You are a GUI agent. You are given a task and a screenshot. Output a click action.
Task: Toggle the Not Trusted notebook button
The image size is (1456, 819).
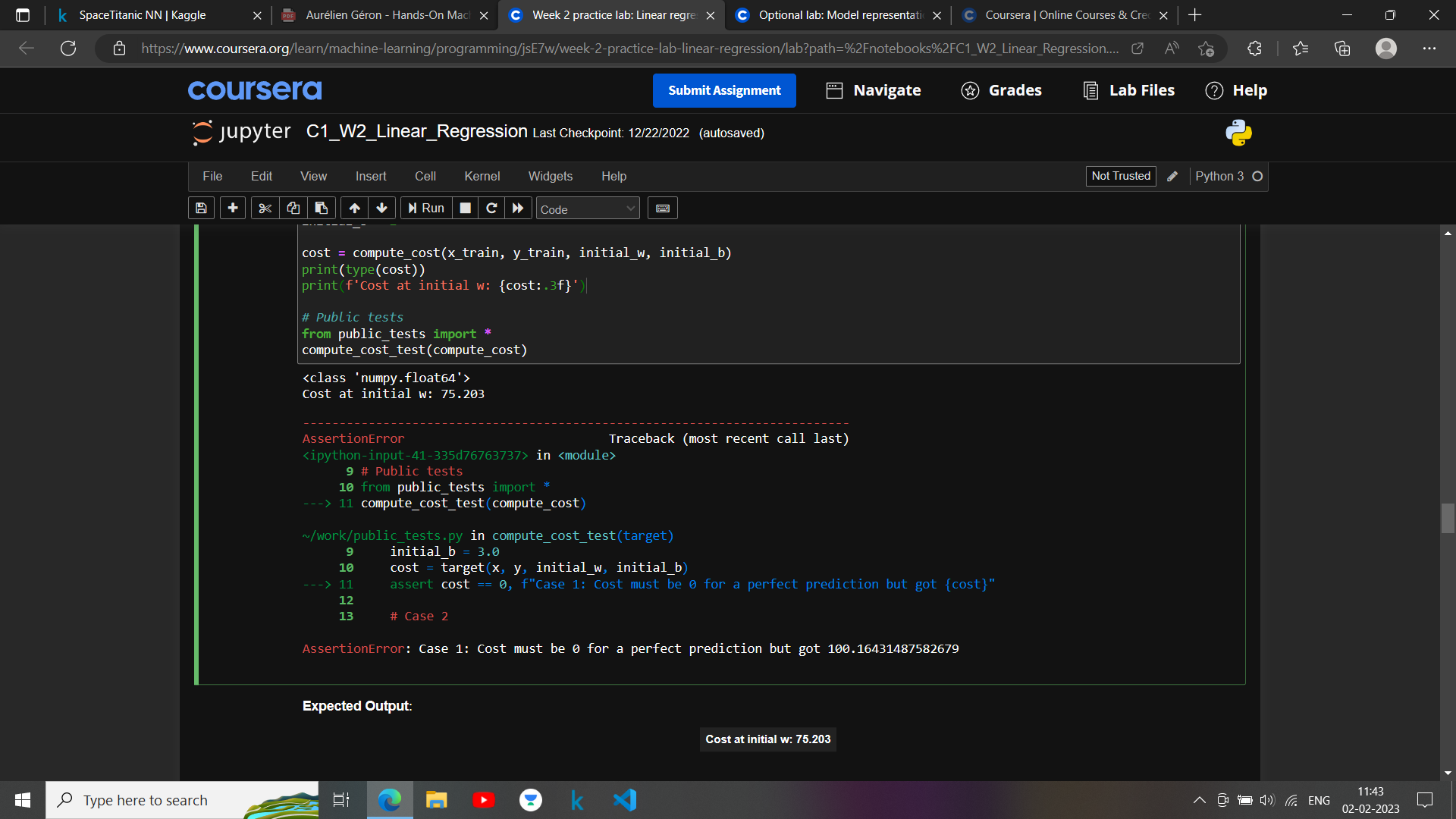pyautogui.click(x=1120, y=176)
